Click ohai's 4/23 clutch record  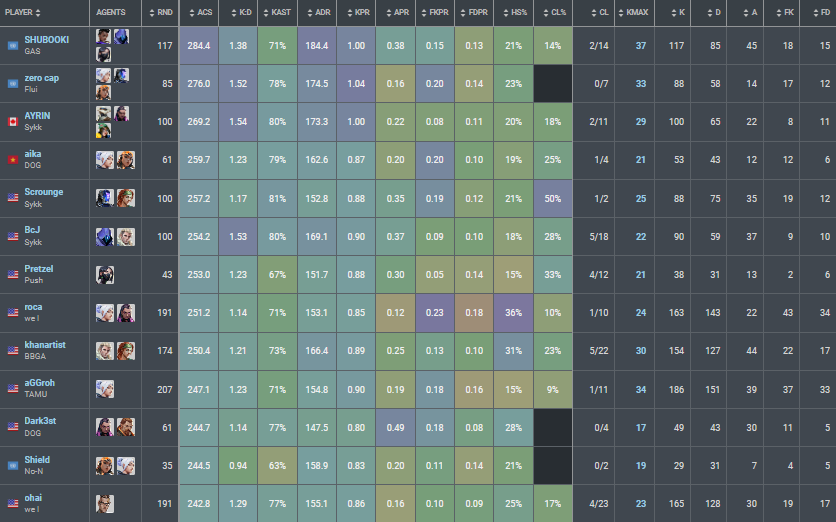pos(599,504)
